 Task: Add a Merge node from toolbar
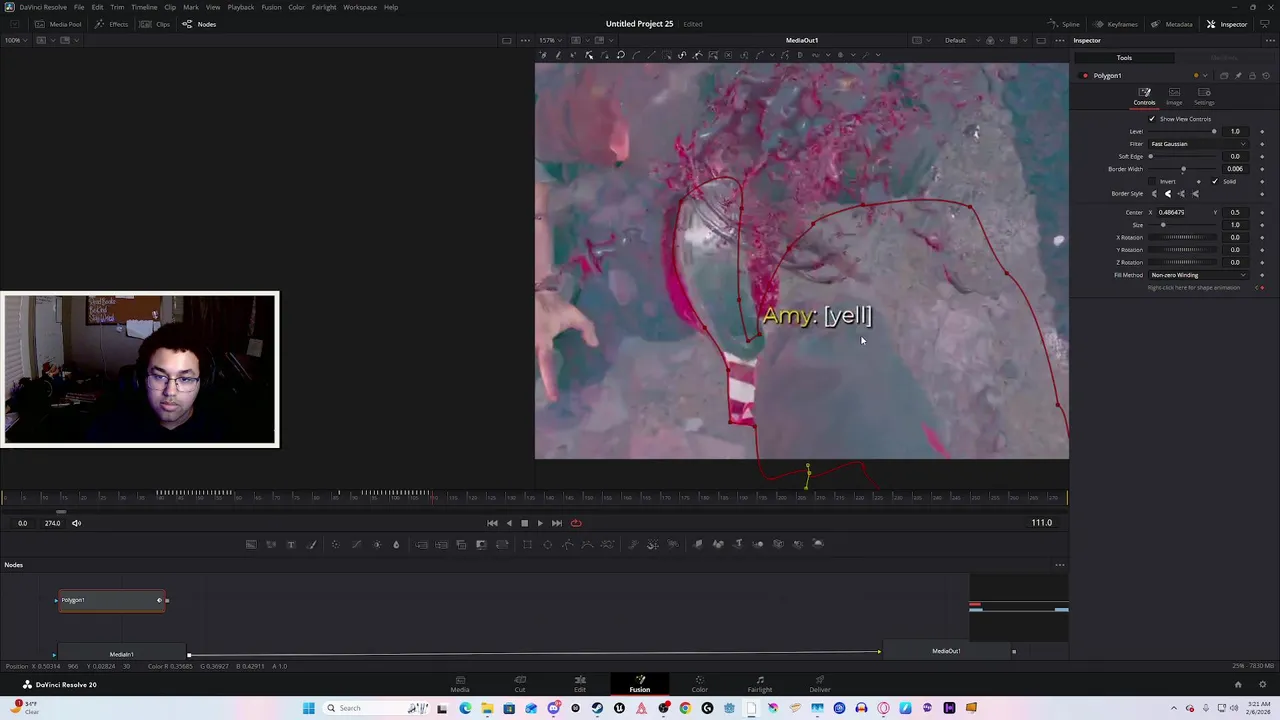(421, 544)
